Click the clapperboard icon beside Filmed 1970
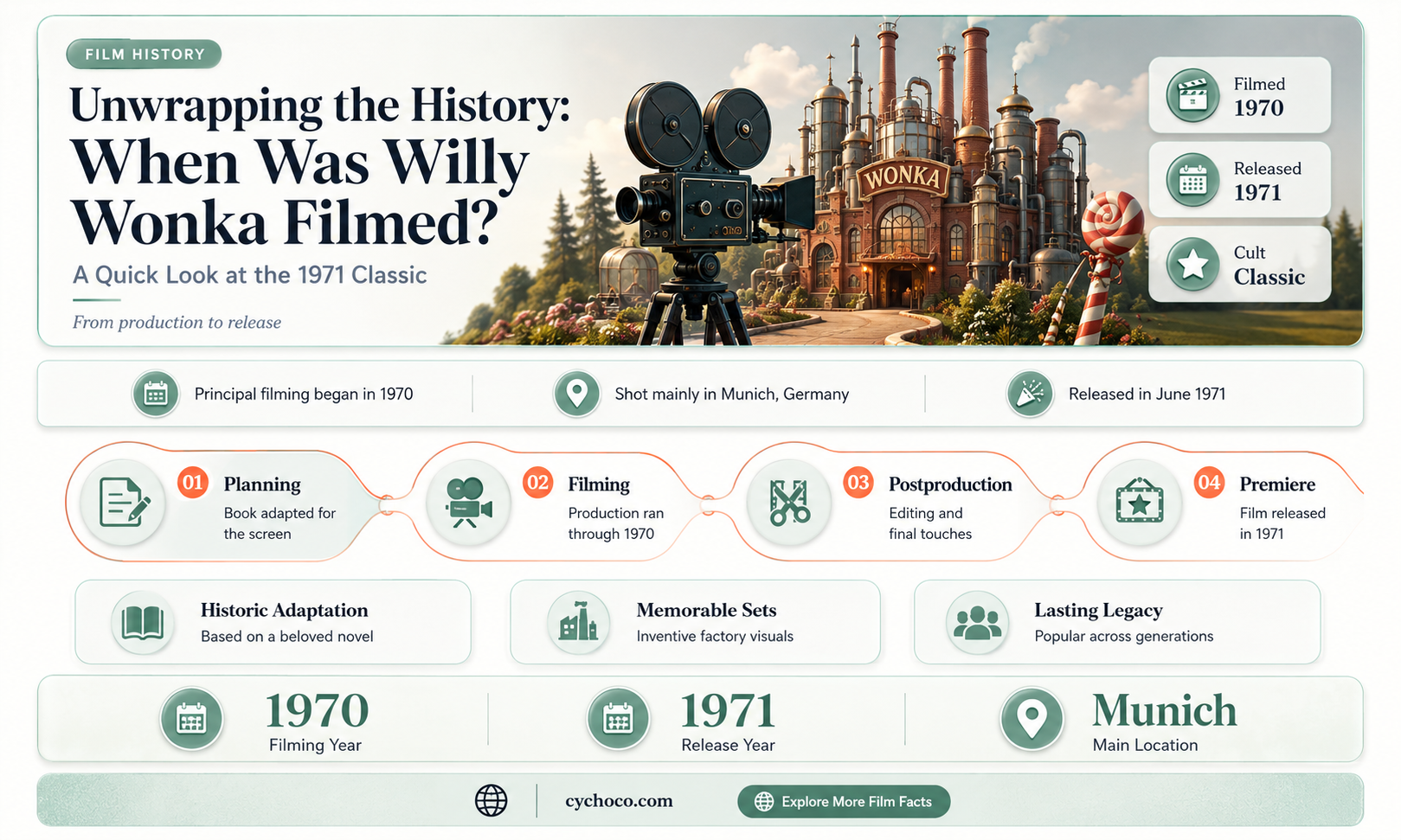The width and height of the screenshot is (1401, 840). (1192, 95)
